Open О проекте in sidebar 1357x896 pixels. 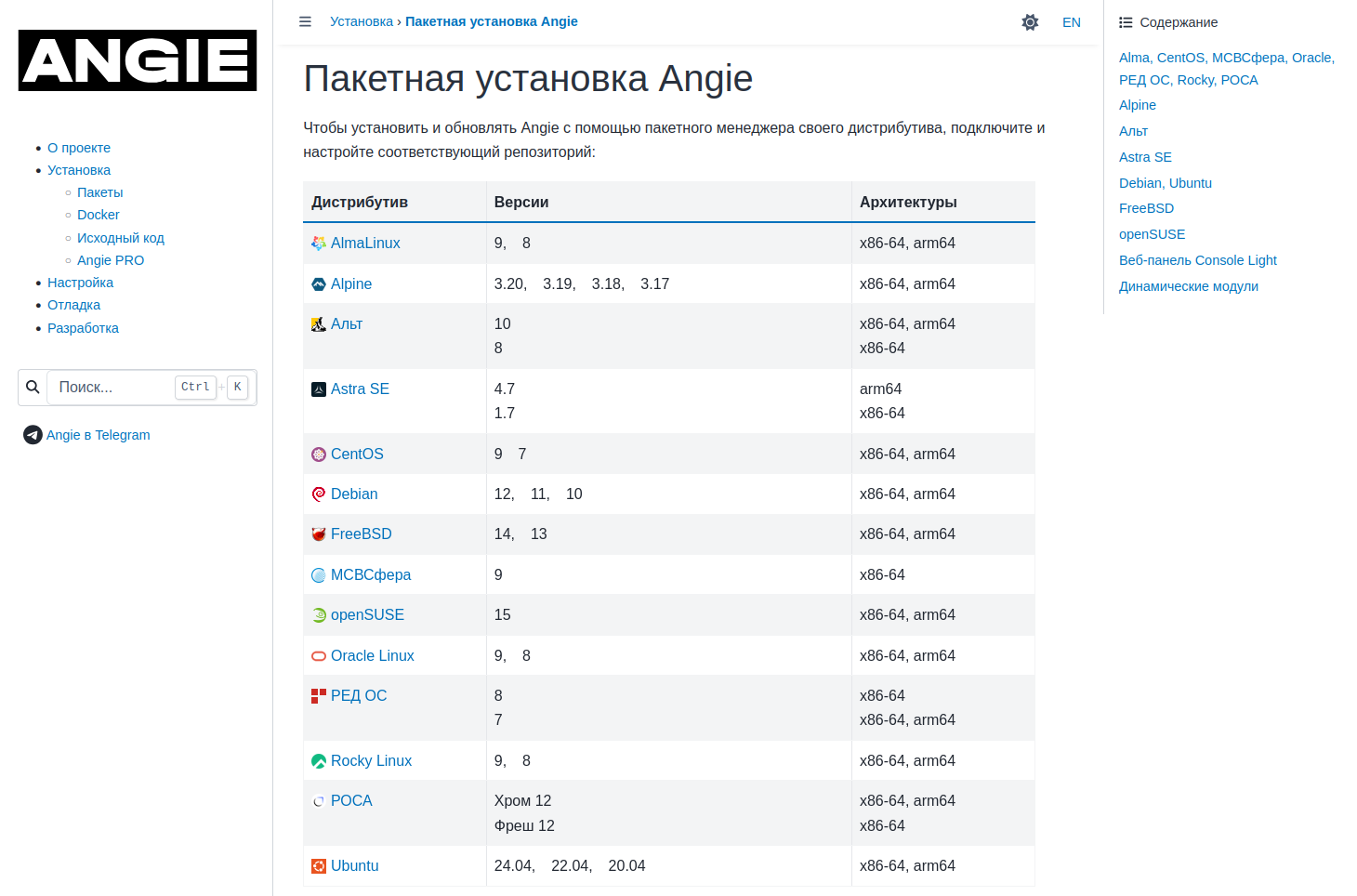click(79, 148)
